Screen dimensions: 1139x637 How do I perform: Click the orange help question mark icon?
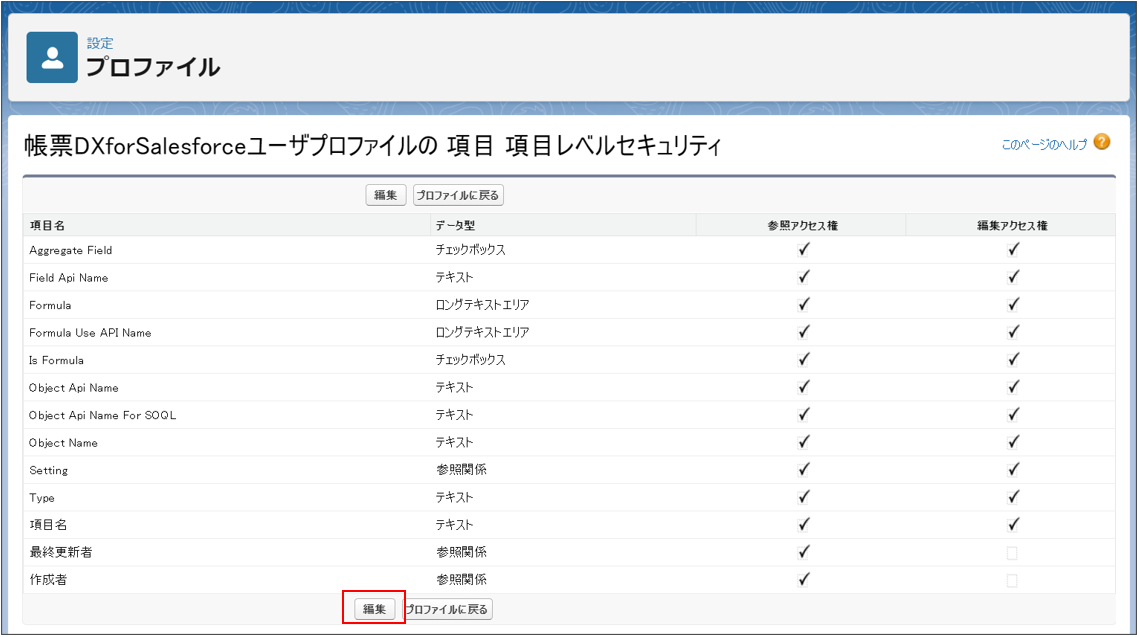tap(1101, 143)
